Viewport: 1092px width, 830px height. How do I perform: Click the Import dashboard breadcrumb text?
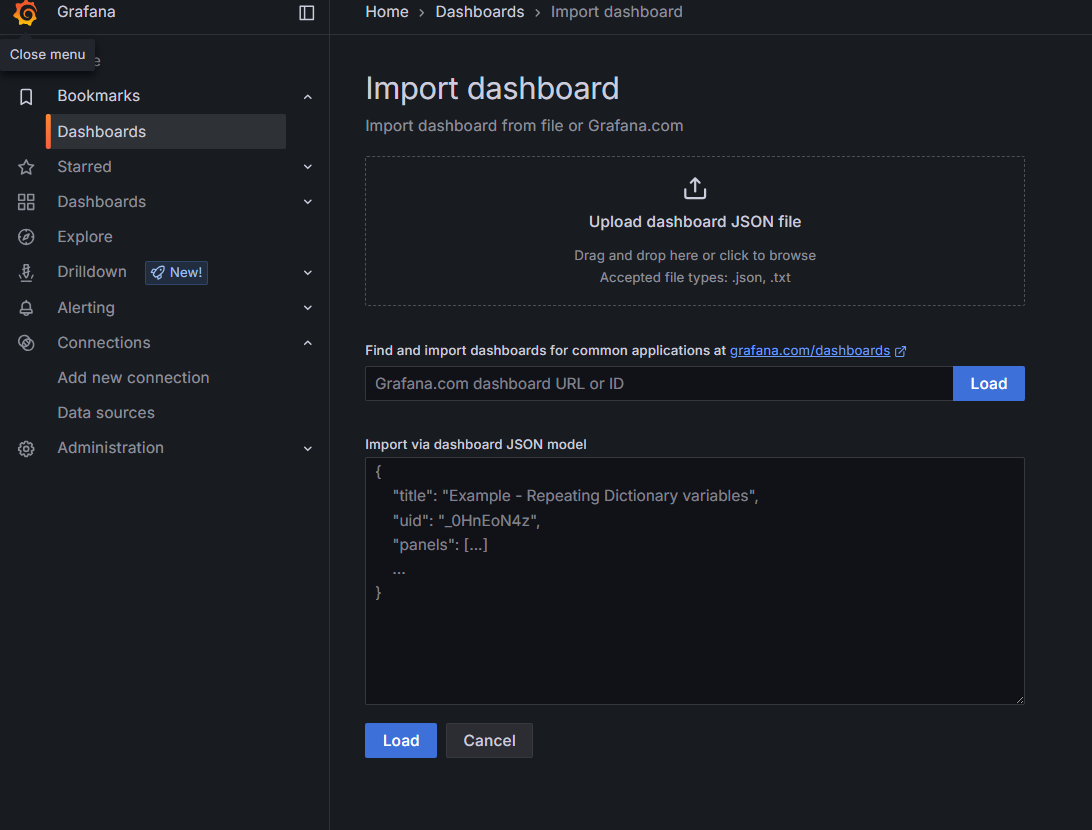click(x=616, y=12)
